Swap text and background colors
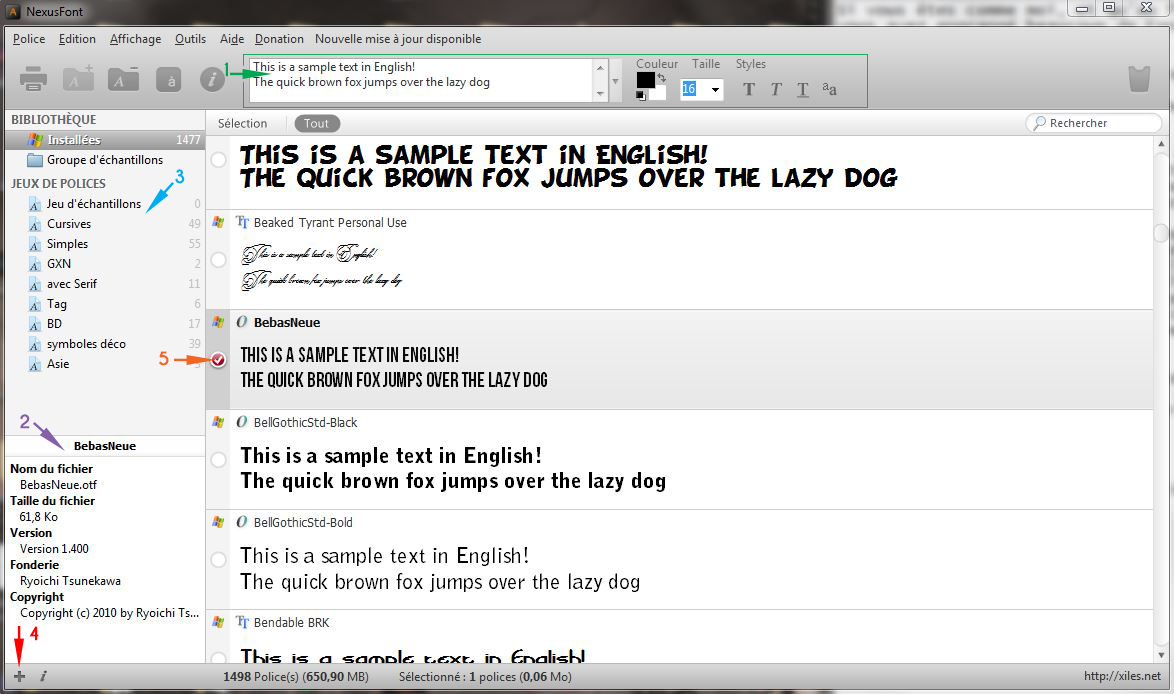The image size is (1174, 694). tap(661, 77)
